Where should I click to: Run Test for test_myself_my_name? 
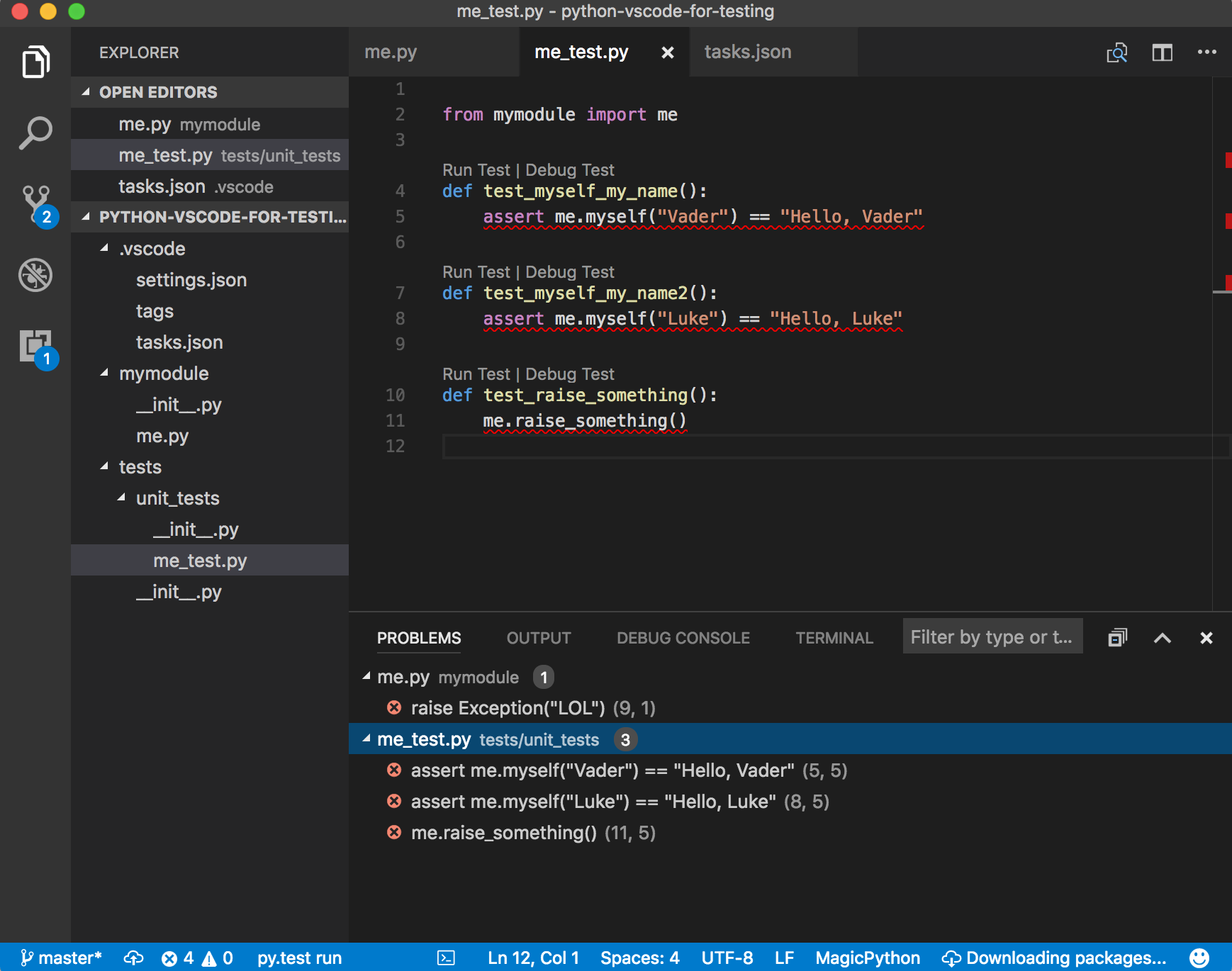click(x=476, y=170)
